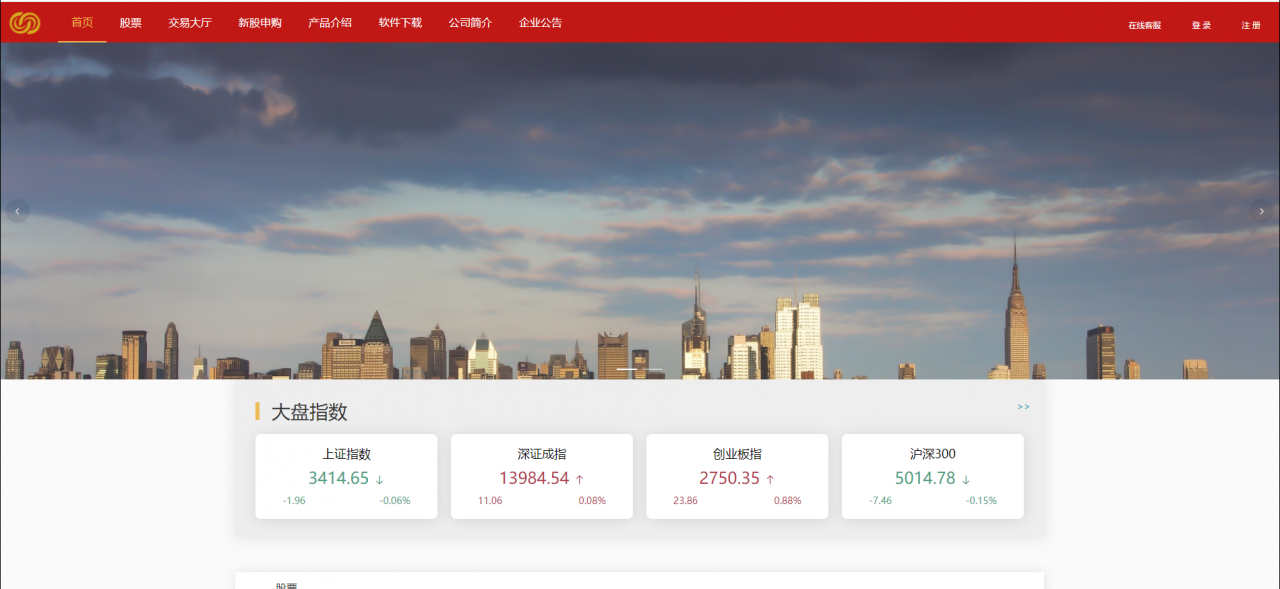Screen dimensions: 1280x589
Task: Open the 企业公告 menu item
Action: pos(539,21)
